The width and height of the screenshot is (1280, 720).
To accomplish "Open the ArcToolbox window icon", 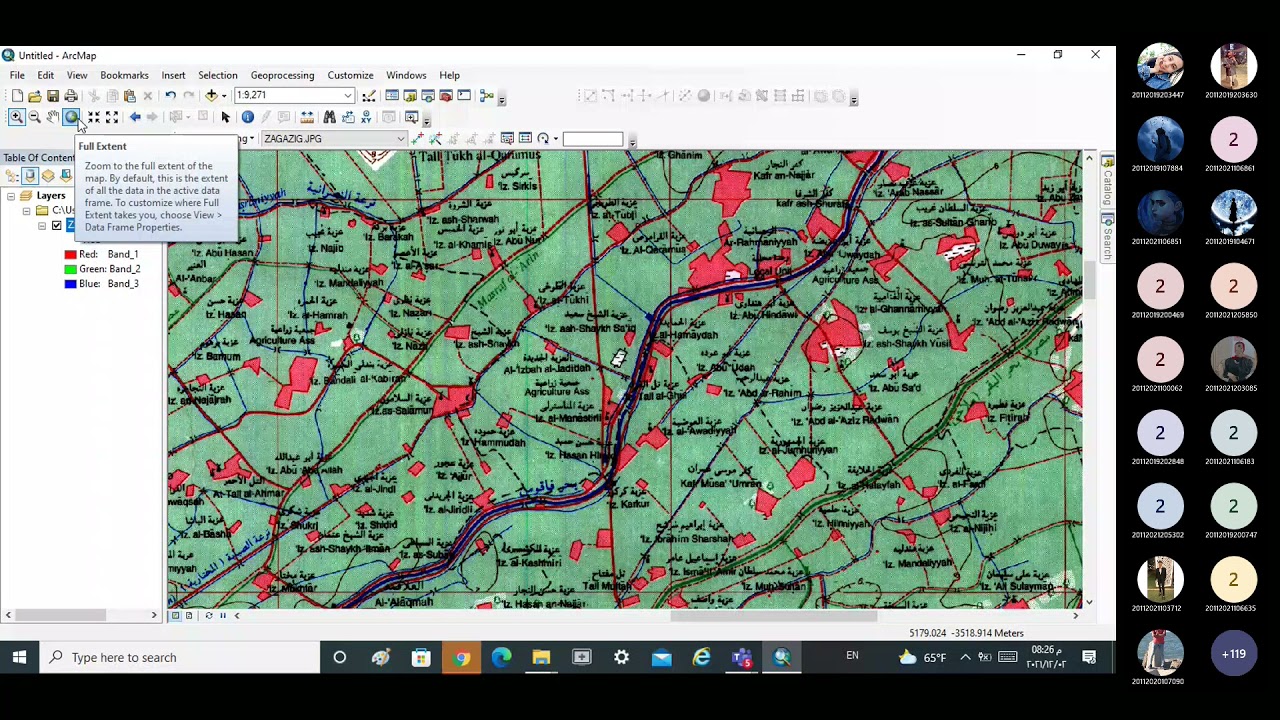I will (446, 96).
